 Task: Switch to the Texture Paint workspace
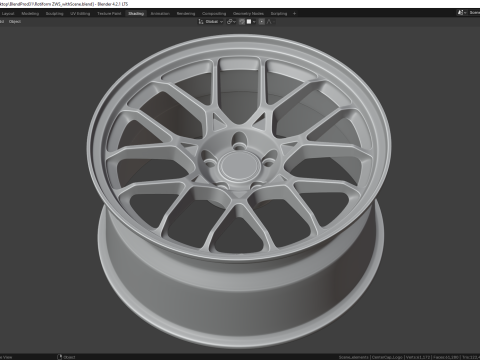click(x=109, y=14)
